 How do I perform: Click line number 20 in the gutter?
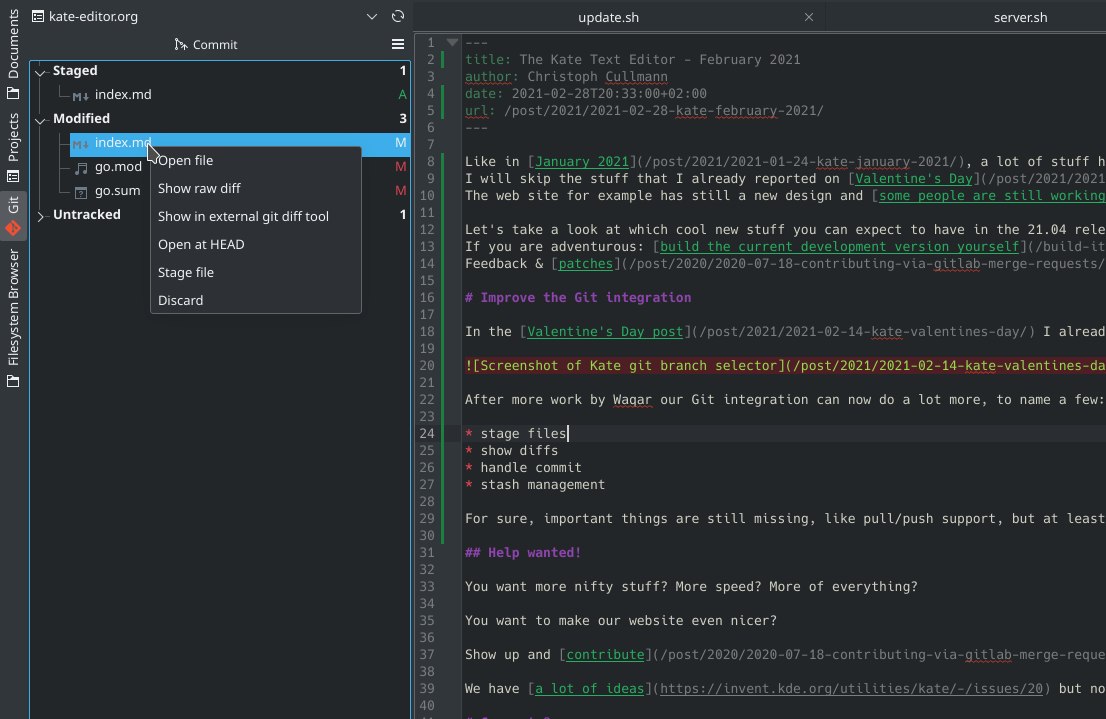tap(427, 365)
